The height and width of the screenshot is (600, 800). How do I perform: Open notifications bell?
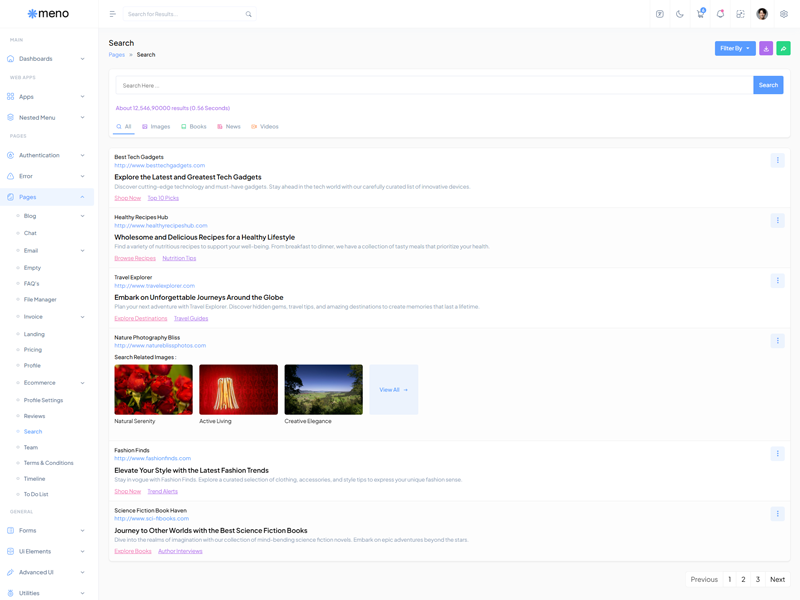point(720,14)
